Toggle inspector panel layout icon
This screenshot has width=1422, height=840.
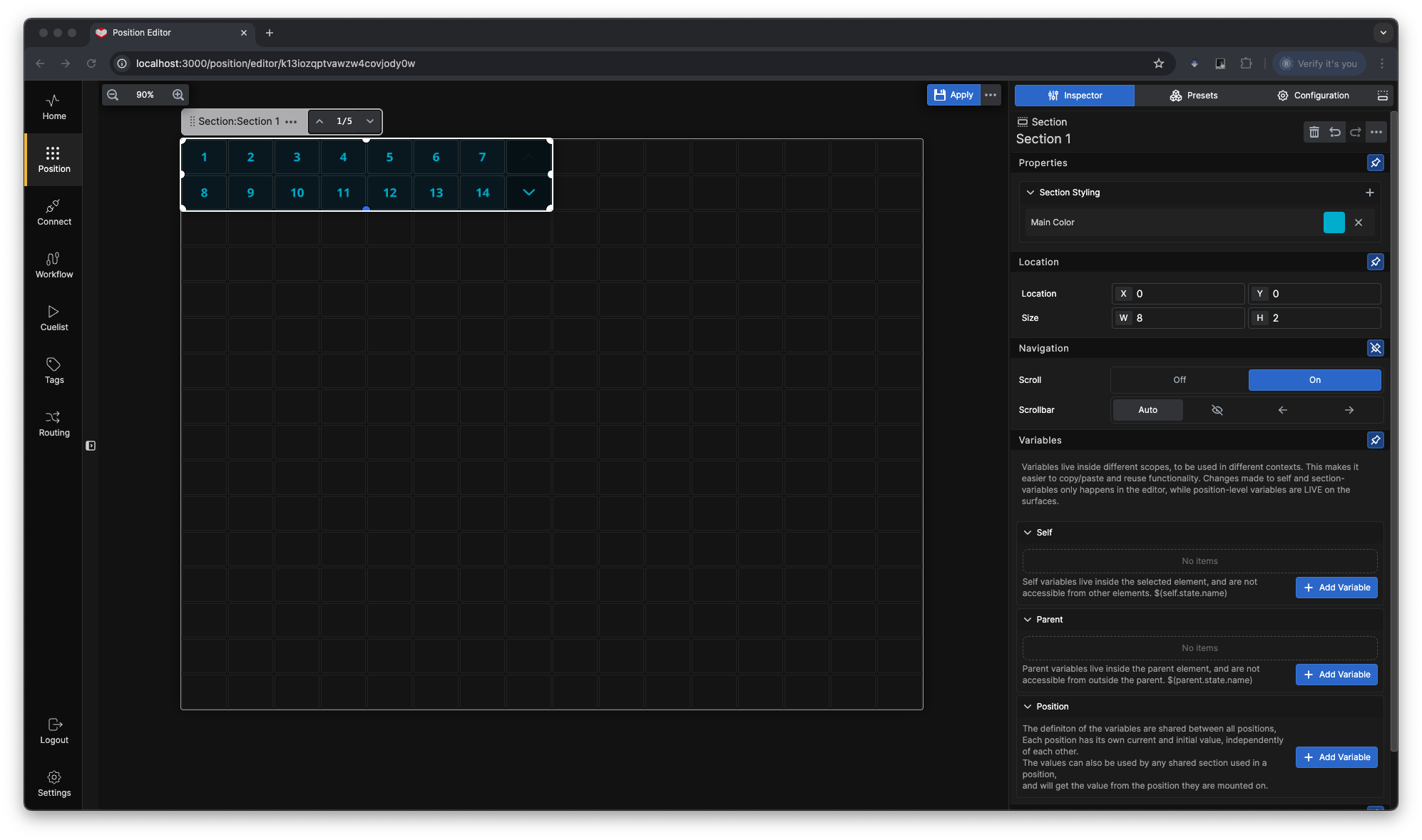point(1382,96)
